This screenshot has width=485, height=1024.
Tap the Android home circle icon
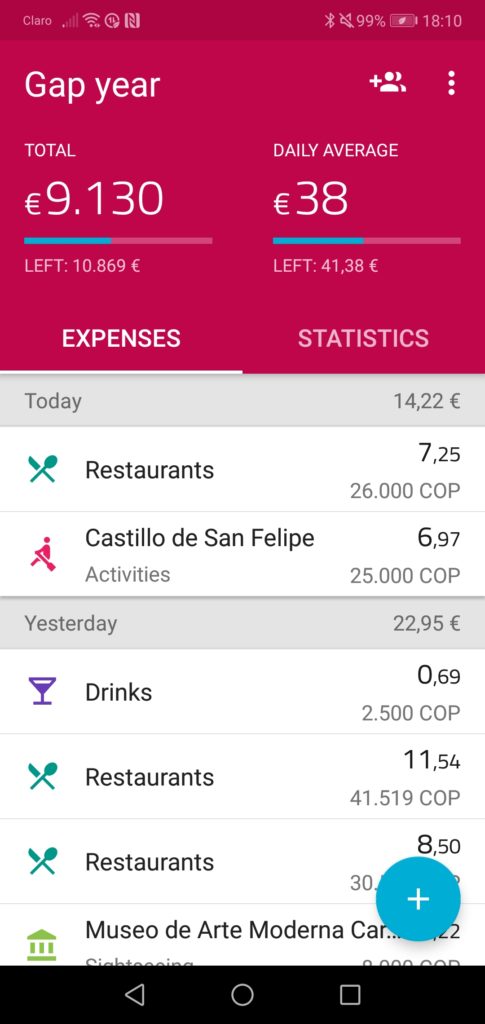coord(242,995)
